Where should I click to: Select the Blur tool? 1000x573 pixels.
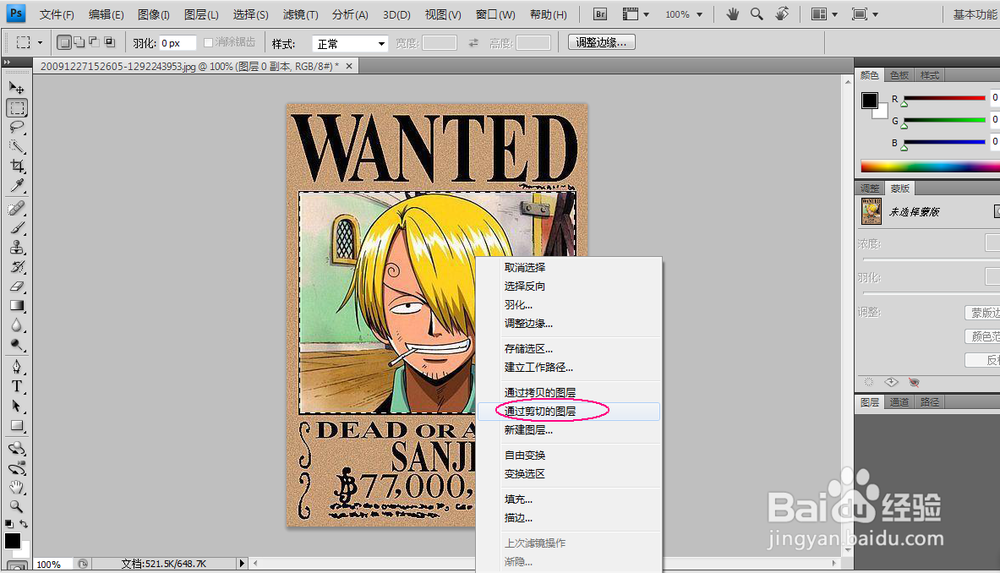coord(17,325)
